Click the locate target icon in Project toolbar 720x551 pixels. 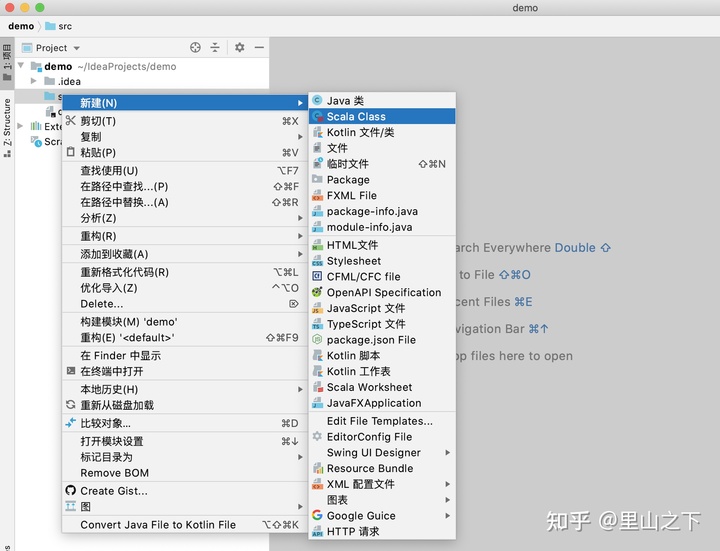(x=195, y=47)
